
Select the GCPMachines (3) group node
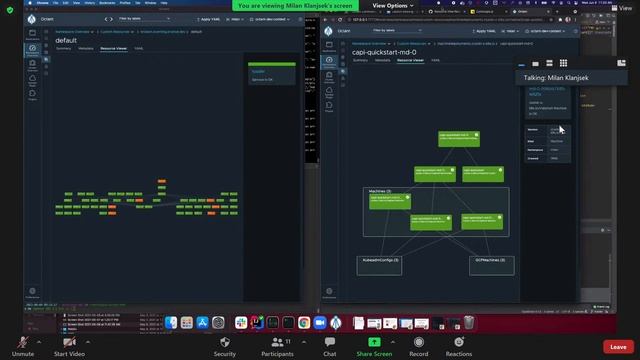[x=492, y=266]
